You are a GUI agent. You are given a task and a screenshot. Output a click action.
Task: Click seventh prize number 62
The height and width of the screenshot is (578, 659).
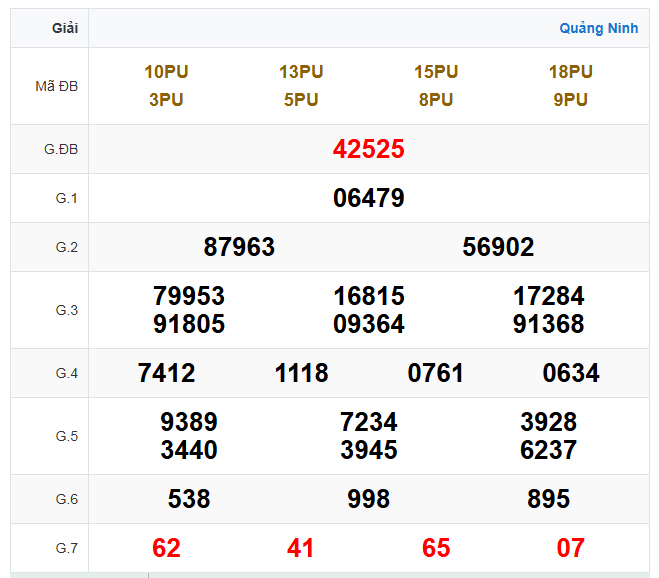pos(166,548)
